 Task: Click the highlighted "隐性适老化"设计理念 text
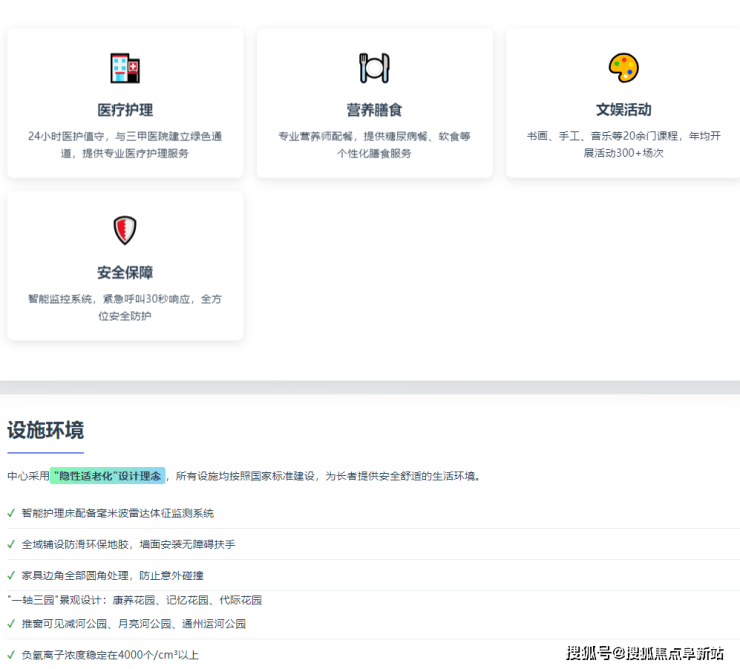pos(107,476)
